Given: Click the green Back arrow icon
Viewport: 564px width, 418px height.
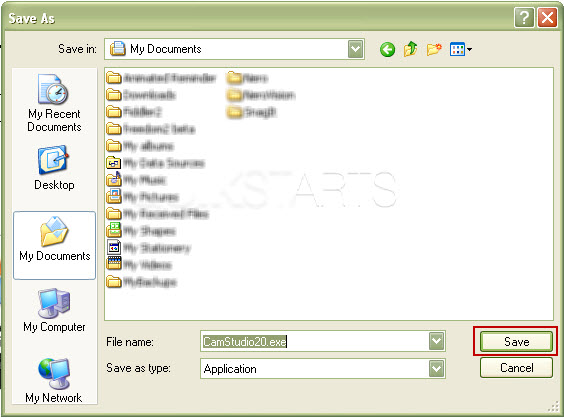Looking at the screenshot, I should (387, 49).
